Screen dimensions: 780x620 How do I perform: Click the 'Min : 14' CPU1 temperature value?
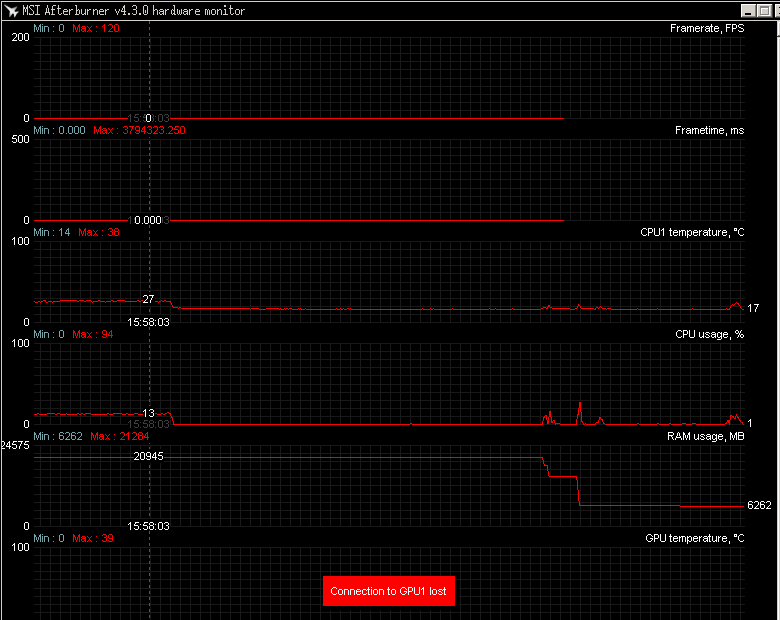click(52, 232)
